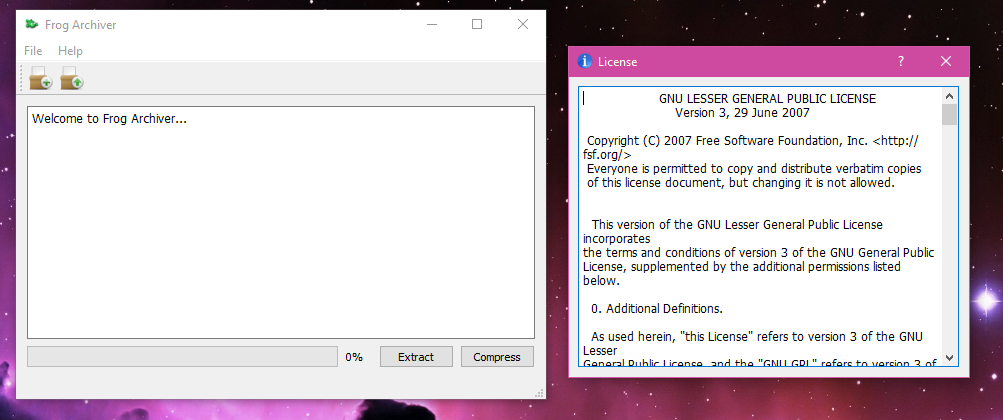The image size is (1003, 420).
Task: Click the License scrollbar thumb
Action: [x=949, y=114]
